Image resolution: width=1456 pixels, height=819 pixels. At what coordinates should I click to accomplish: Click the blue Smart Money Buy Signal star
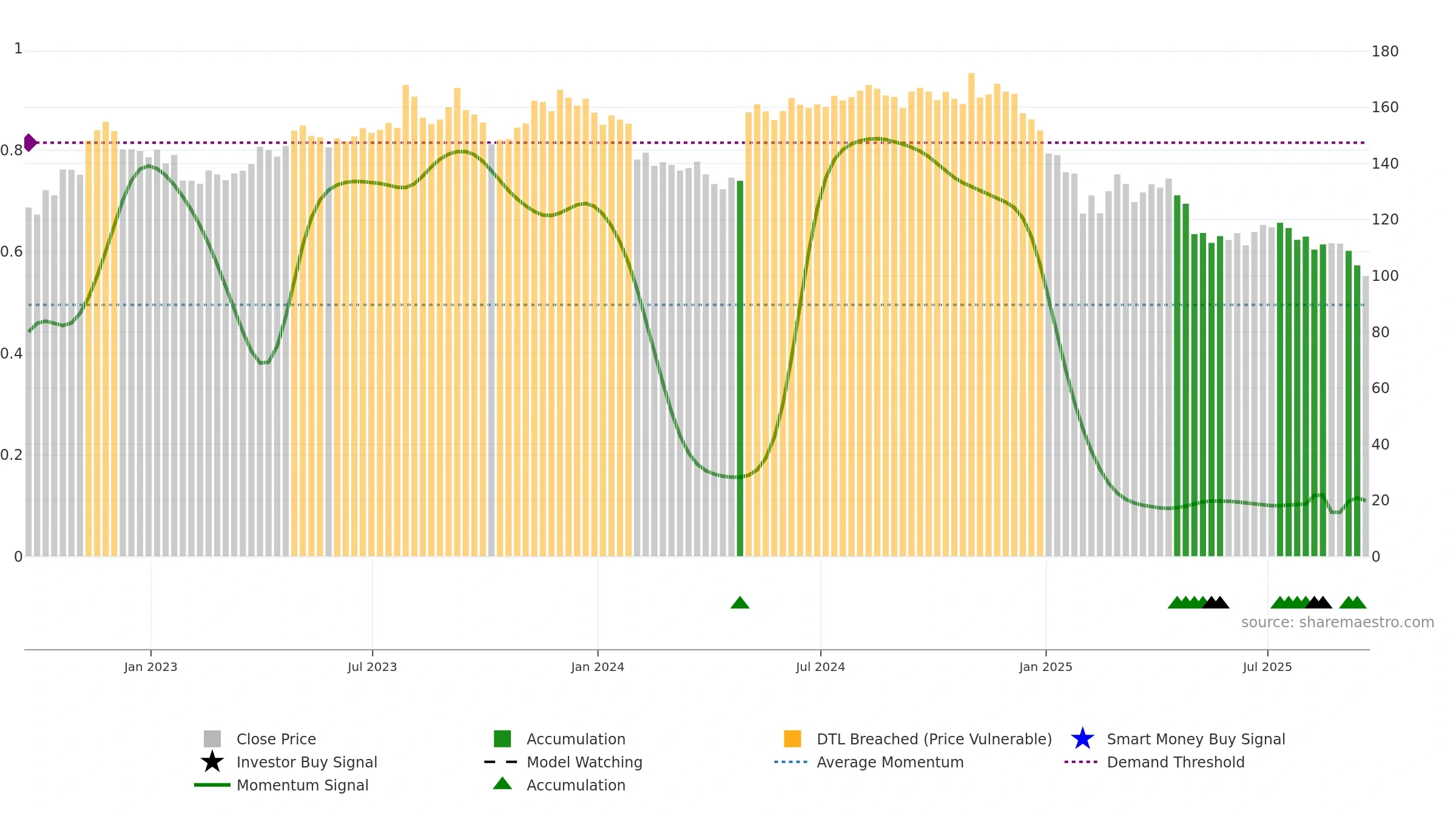1083,739
